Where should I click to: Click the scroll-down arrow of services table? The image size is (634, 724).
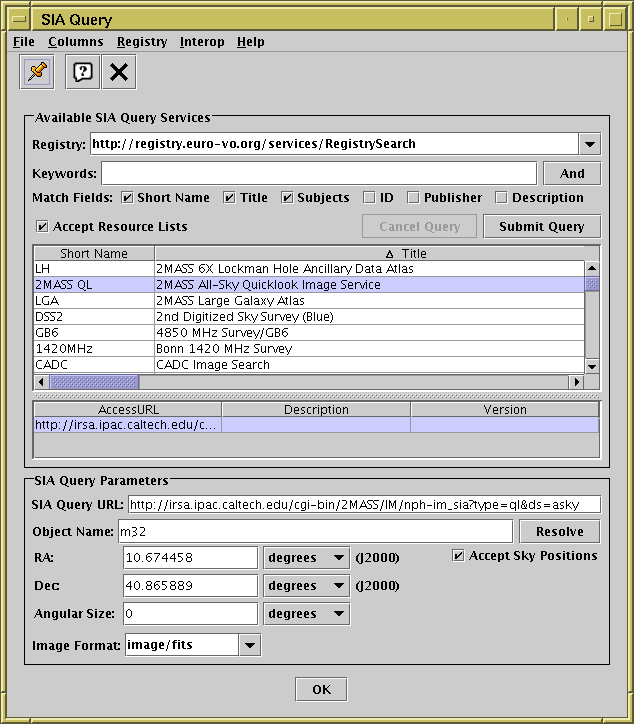[x=592, y=367]
